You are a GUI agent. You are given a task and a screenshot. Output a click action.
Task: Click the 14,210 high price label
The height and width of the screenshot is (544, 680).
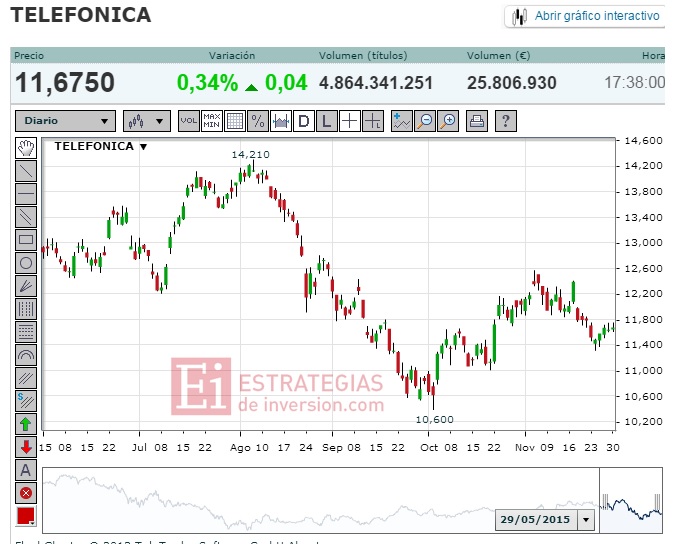pos(250,154)
